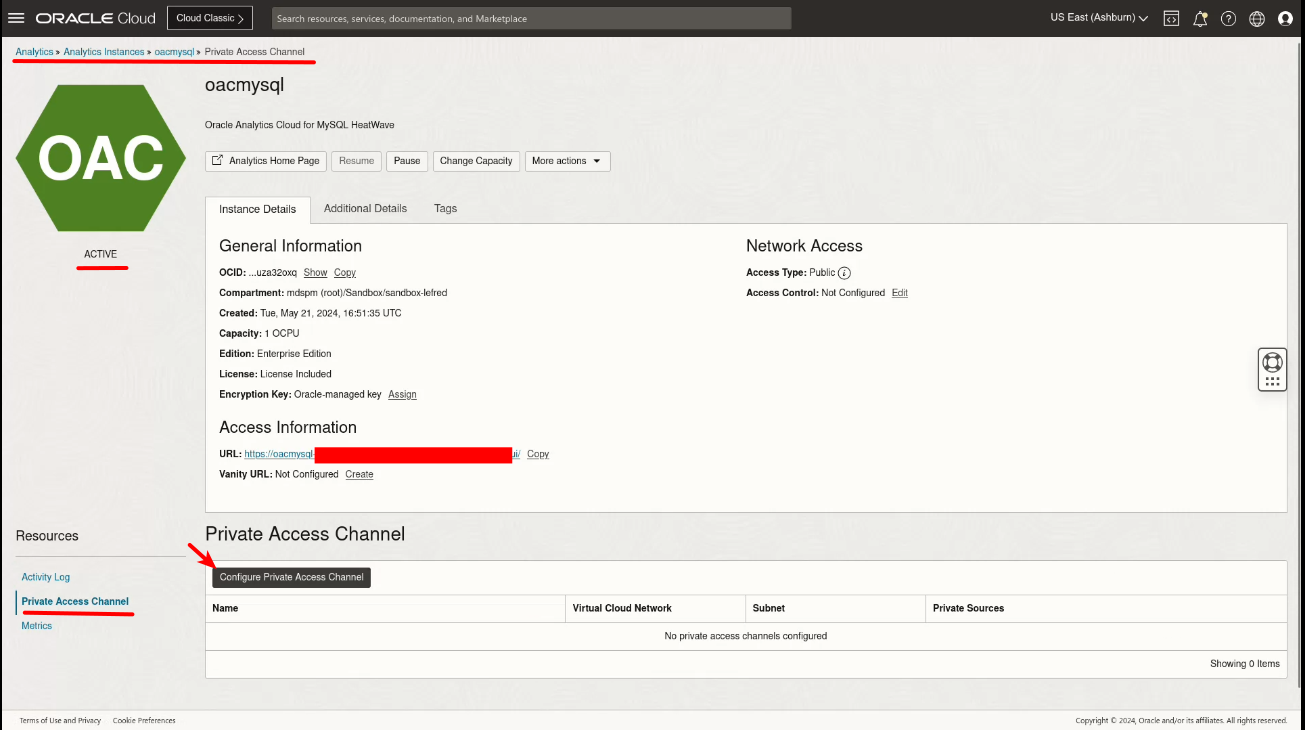Navigate to Analytics Instances breadcrumb

[x=104, y=52]
